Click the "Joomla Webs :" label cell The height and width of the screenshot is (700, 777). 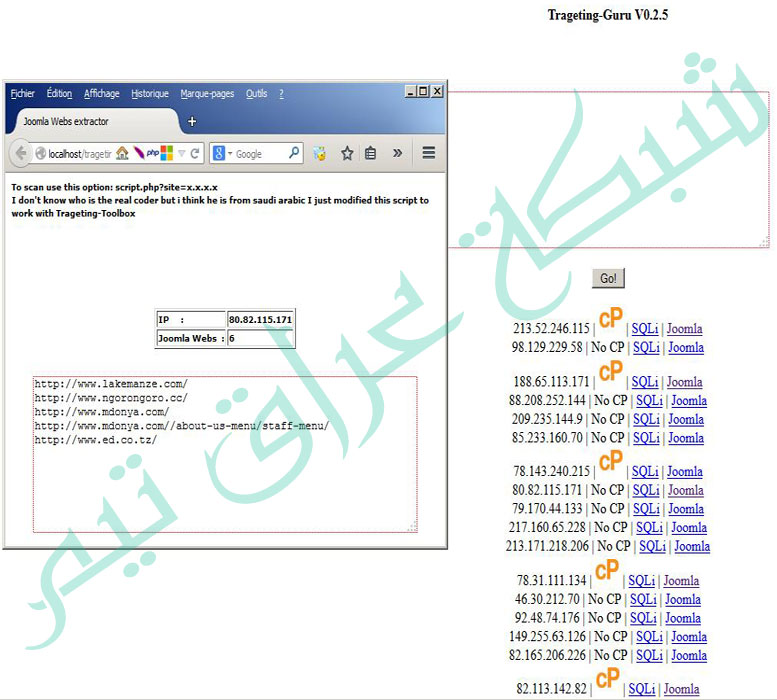click(x=191, y=338)
